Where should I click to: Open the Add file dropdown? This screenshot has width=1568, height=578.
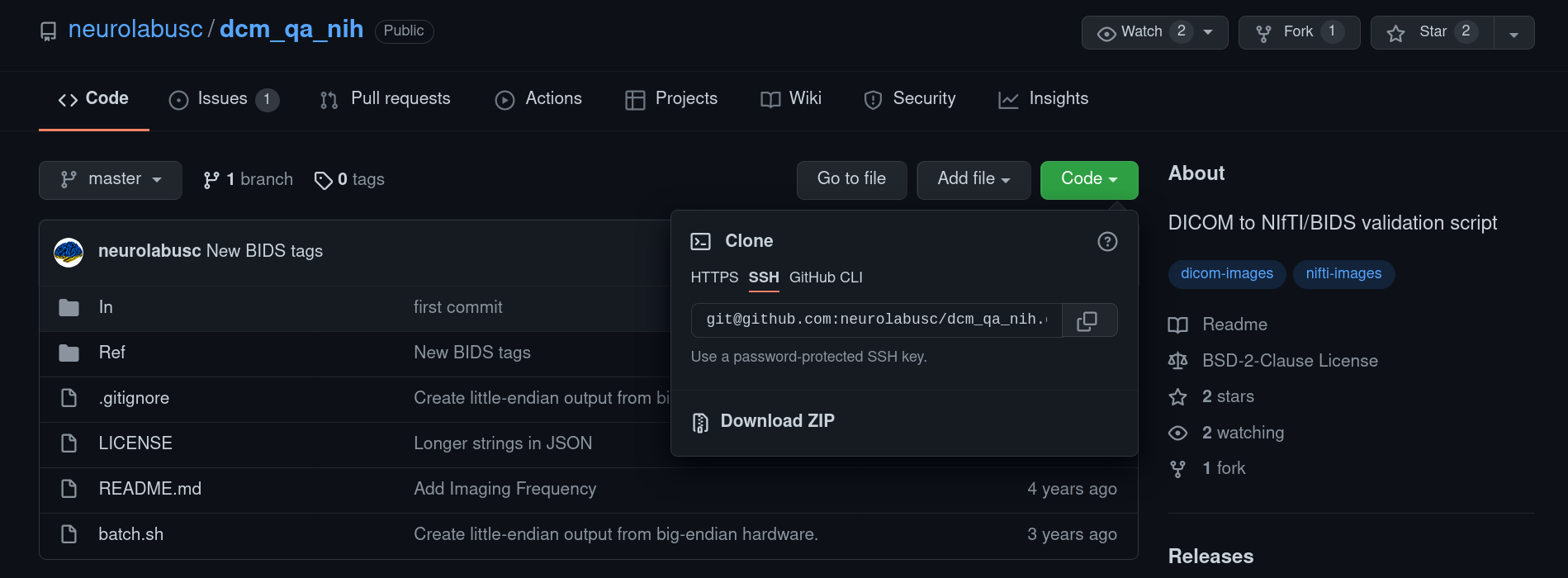pos(973,180)
